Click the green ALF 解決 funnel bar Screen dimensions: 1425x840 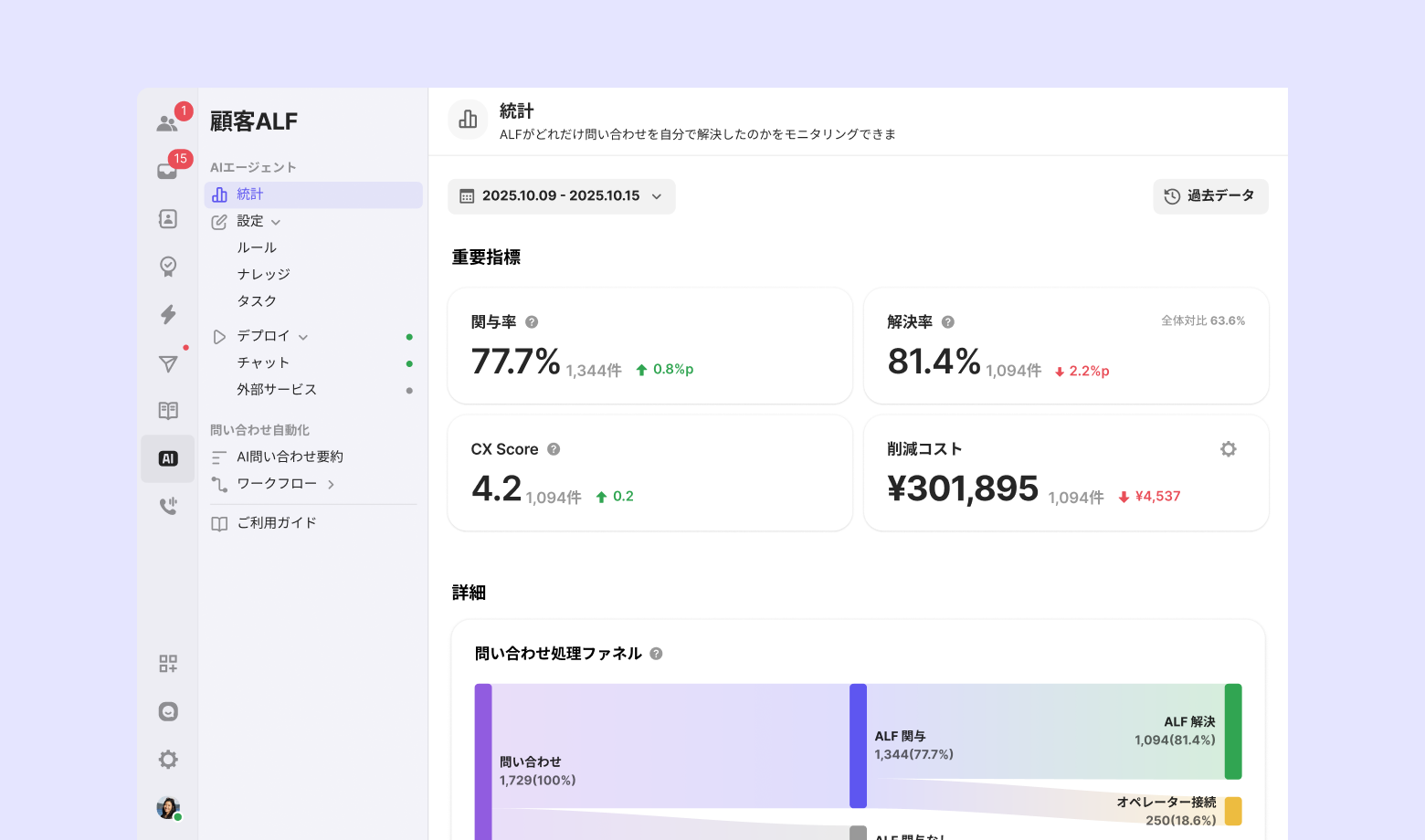[1233, 731]
